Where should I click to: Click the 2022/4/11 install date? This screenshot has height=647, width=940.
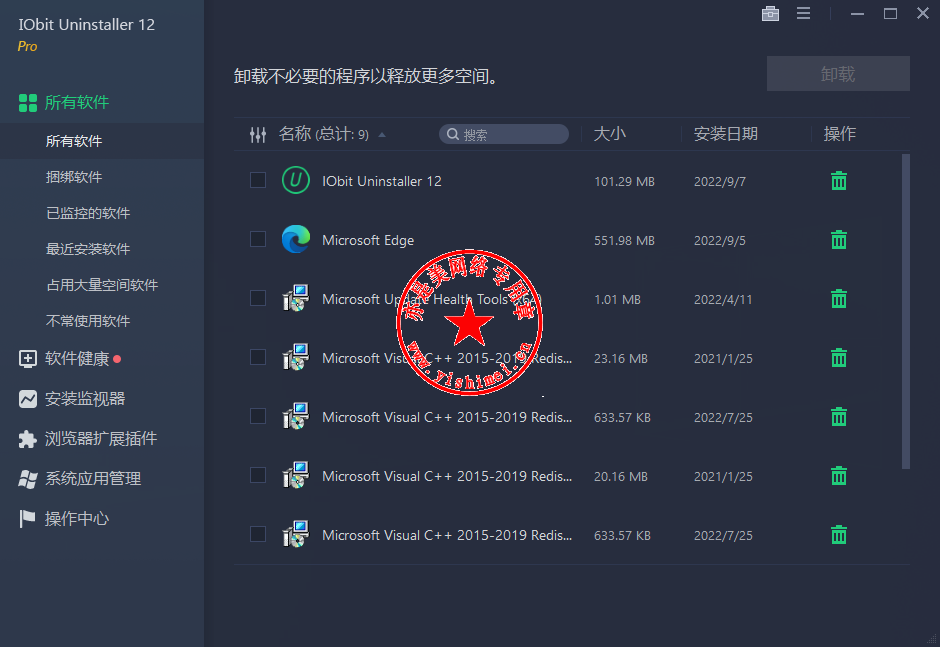723,299
